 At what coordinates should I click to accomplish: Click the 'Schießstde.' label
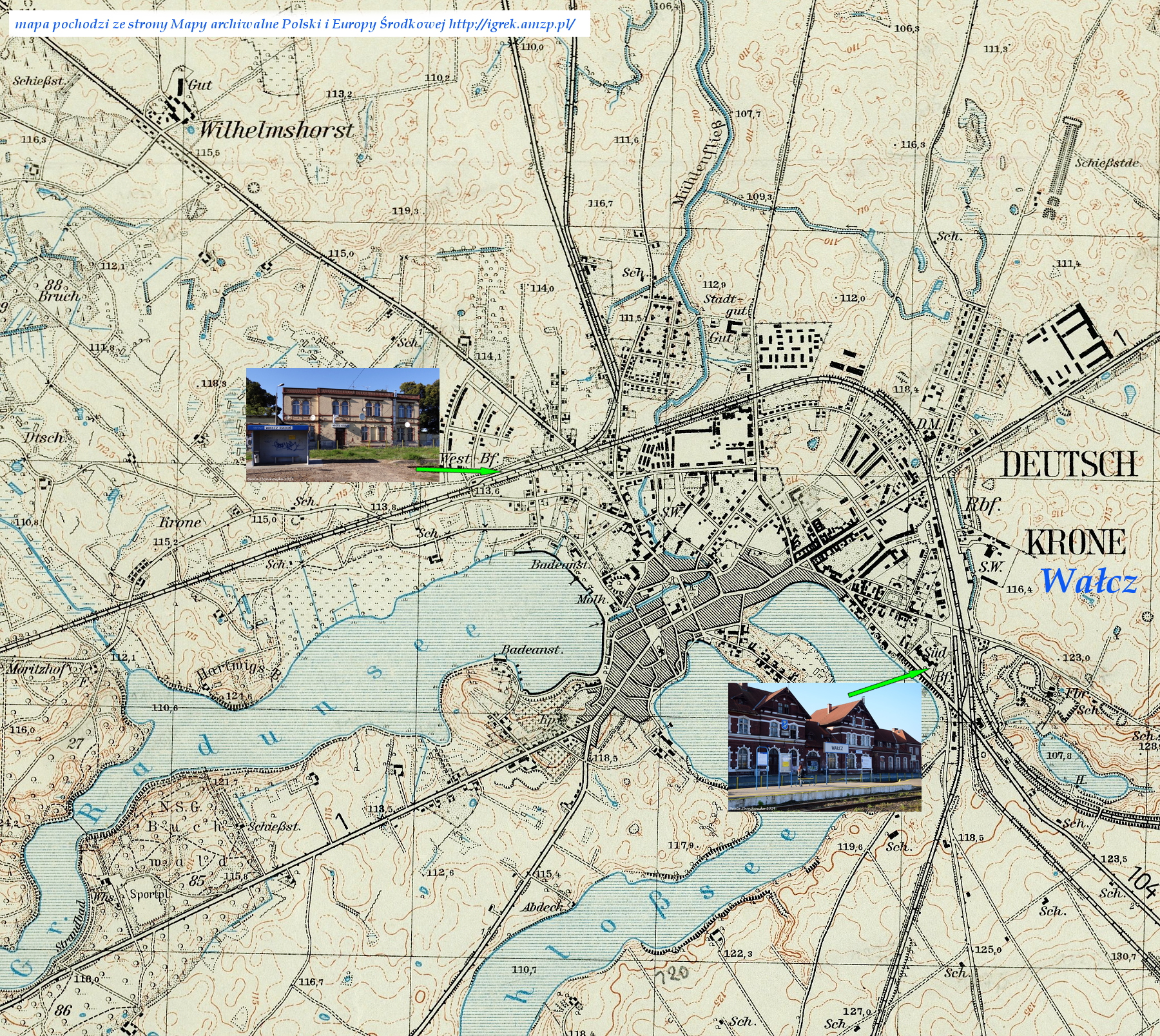(x=1107, y=162)
